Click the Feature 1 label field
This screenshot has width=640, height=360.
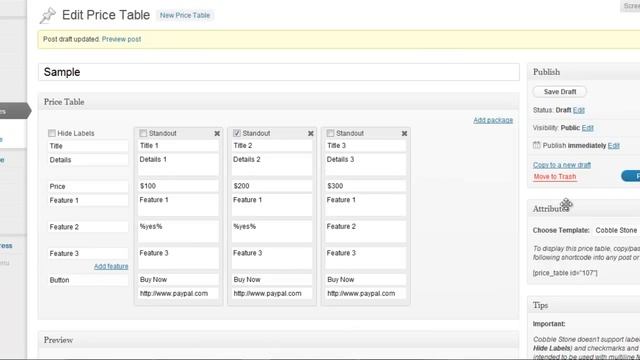click(88, 200)
